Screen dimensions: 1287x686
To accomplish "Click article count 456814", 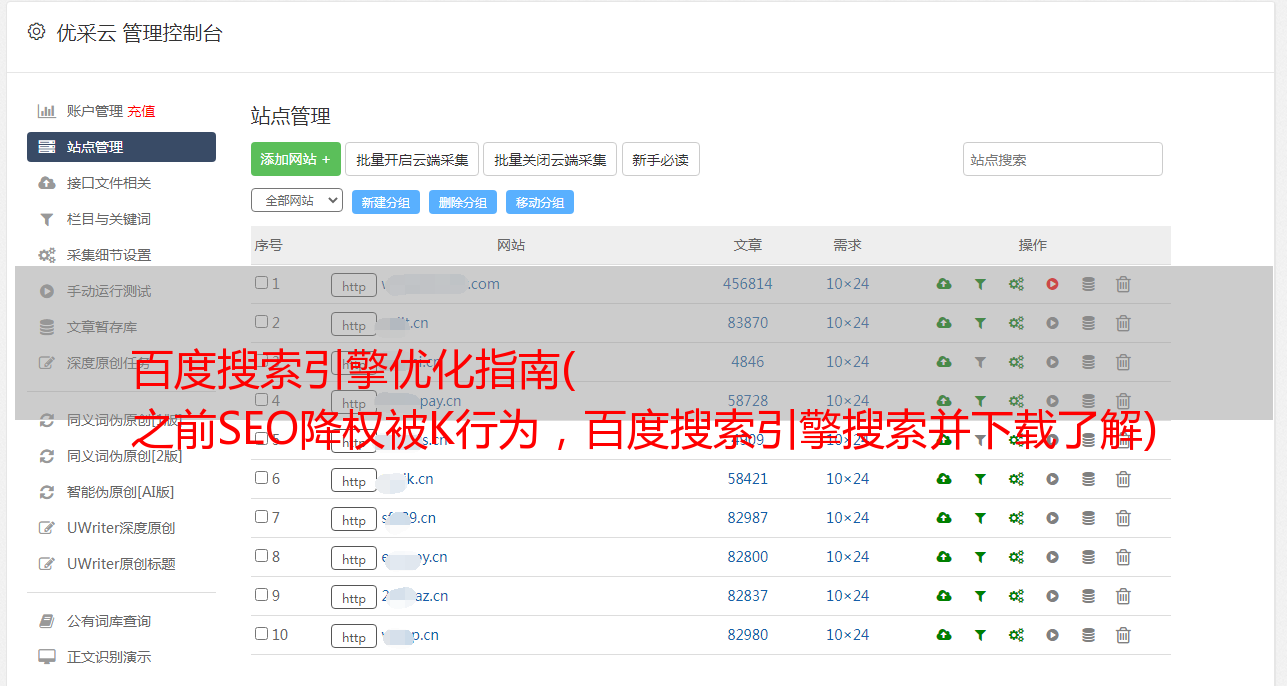I will click(x=748, y=284).
